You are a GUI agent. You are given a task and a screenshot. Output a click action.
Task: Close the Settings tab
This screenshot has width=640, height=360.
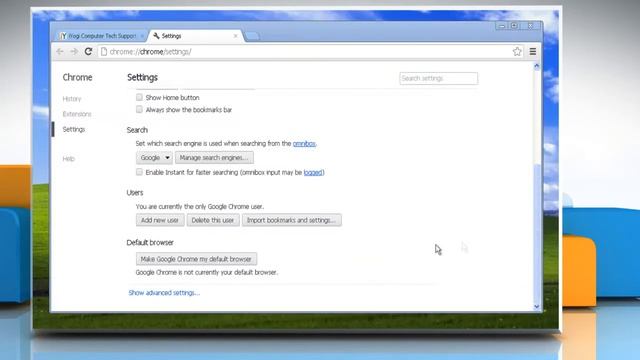(236, 36)
